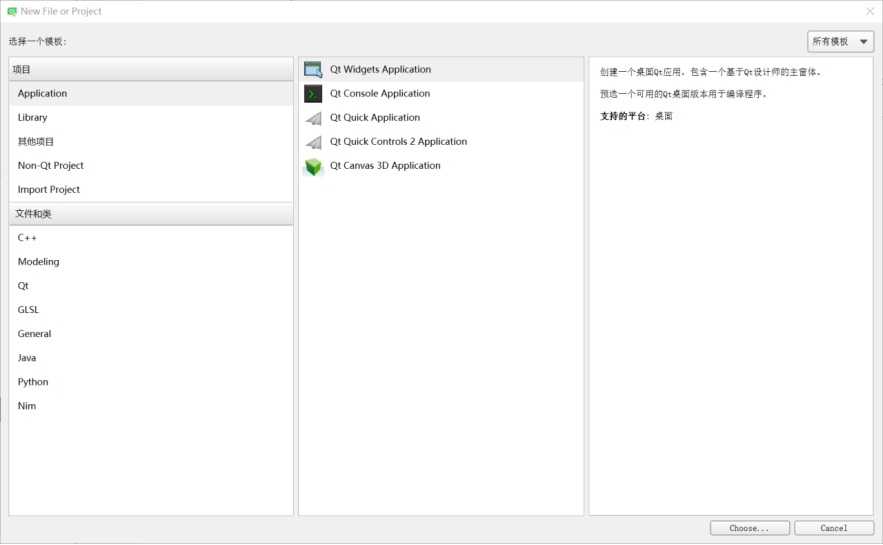Screen dimensions: 883x545
Task: Close the New File or Project dialog
Action: (x=869, y=11)
